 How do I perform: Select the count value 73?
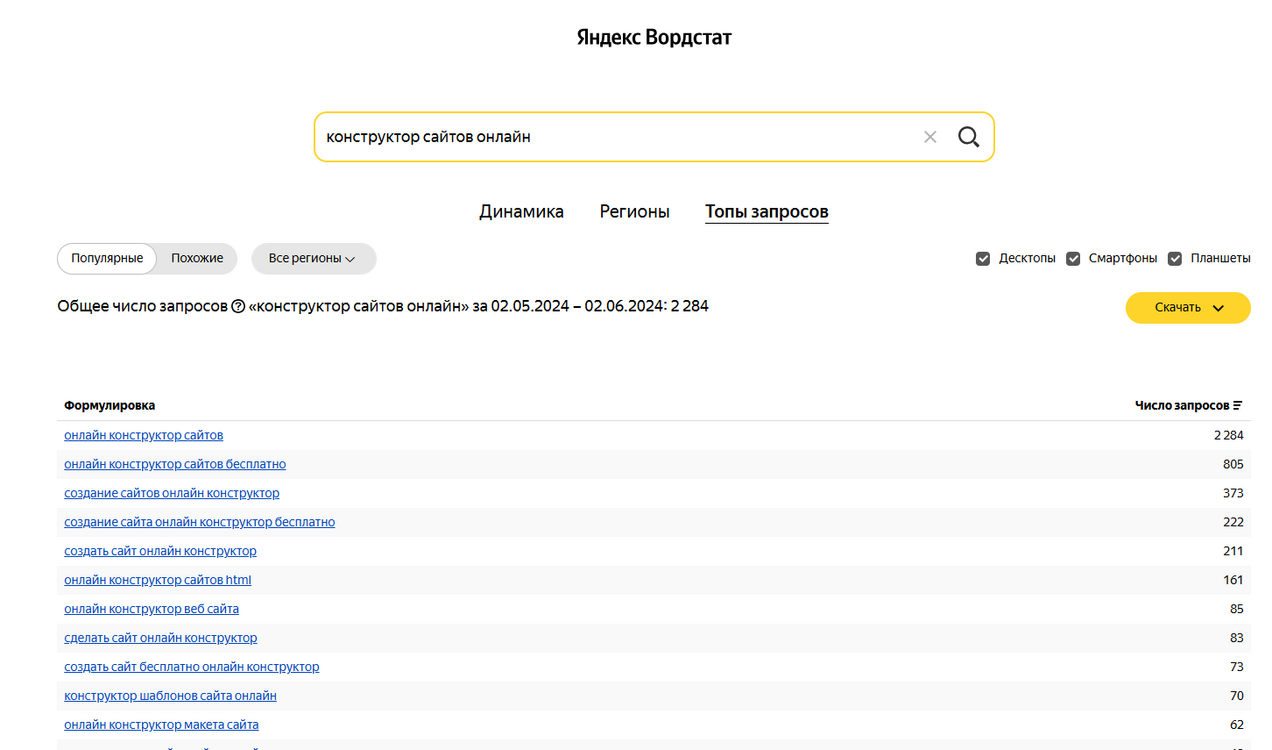pyautogui.click(x=1237, y=667)
